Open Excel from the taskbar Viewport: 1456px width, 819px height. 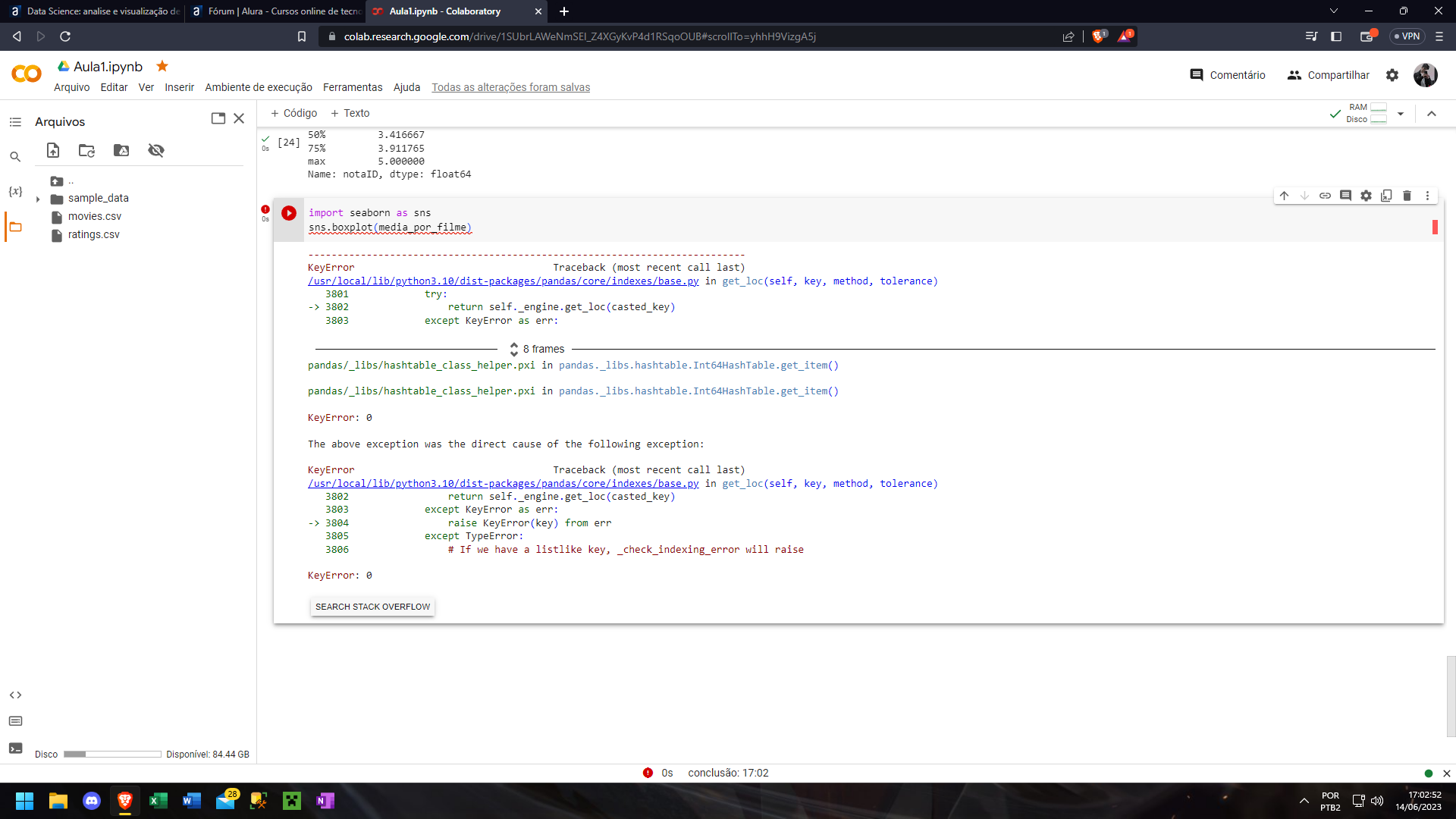pyautogui.click(x=158, y=801)
